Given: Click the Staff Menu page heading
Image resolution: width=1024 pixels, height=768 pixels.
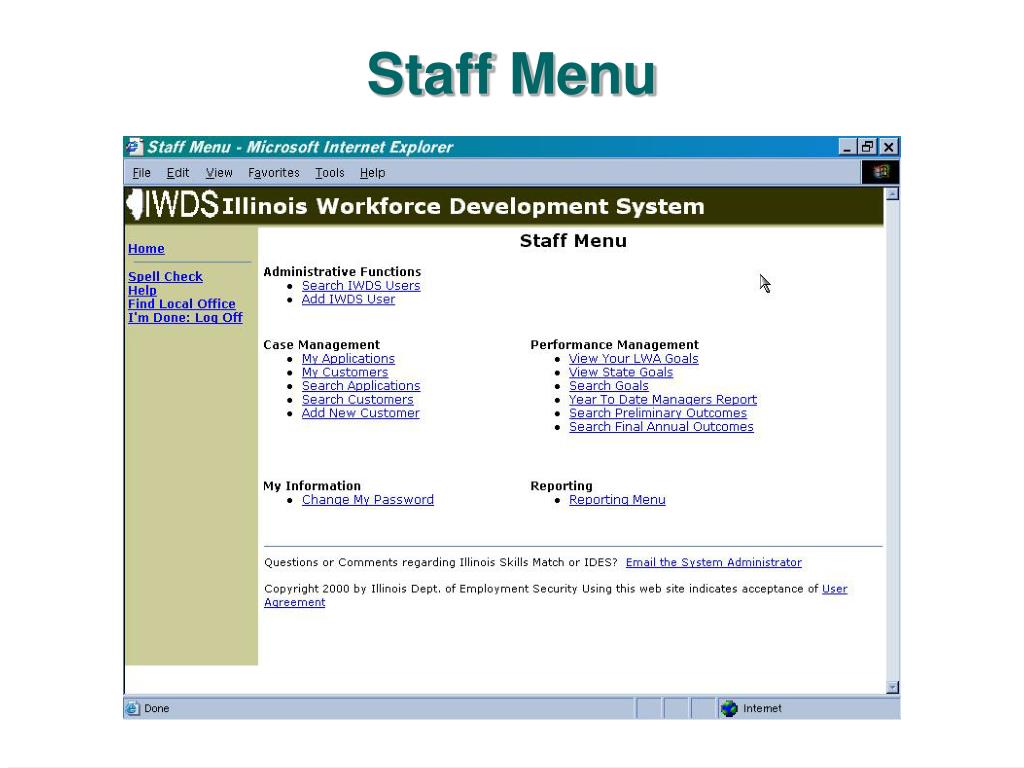Looking at the screenshot, I should click(573, 241).
